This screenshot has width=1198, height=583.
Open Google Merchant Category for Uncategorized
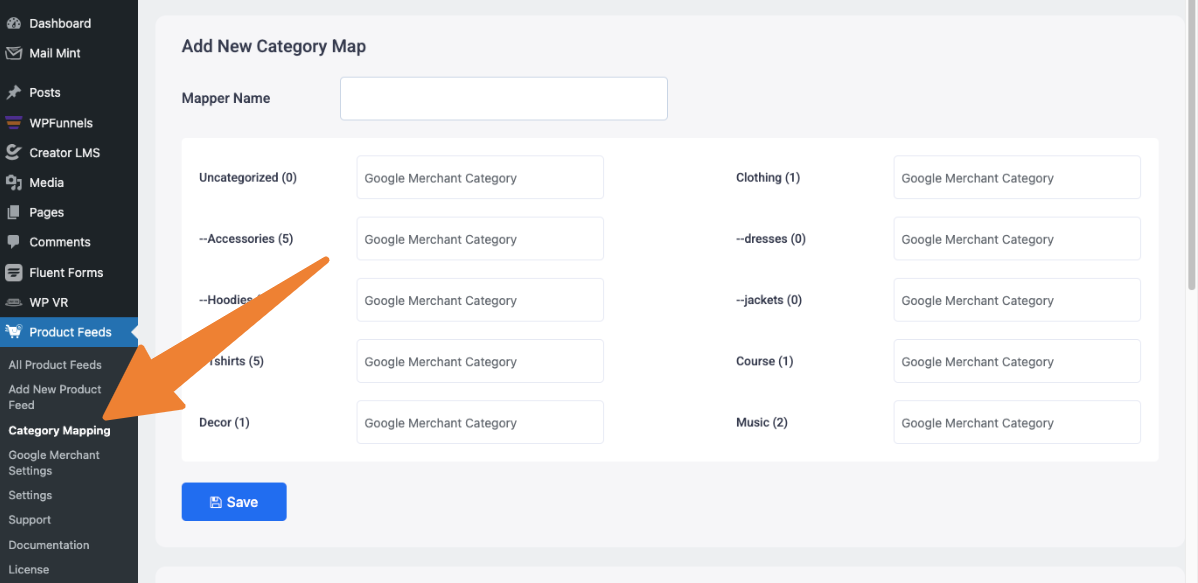(480, 178)
